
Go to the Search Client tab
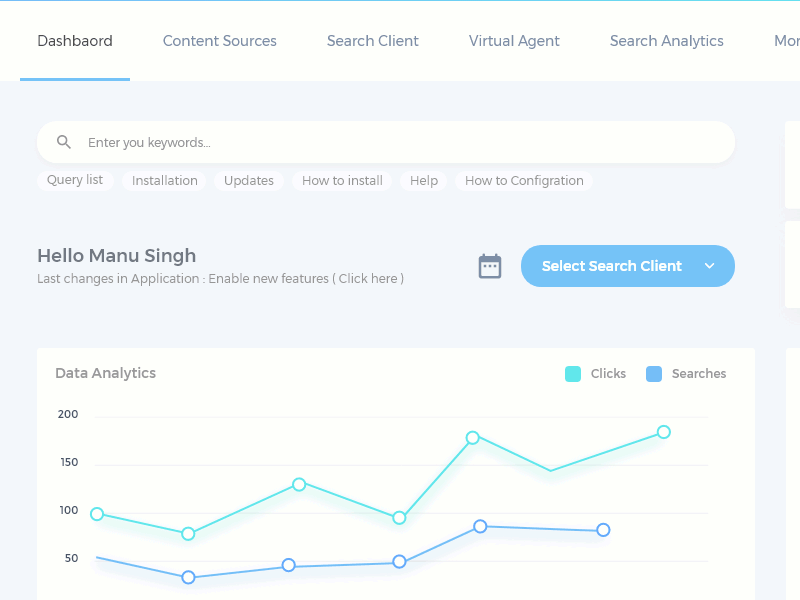[373, 41]
